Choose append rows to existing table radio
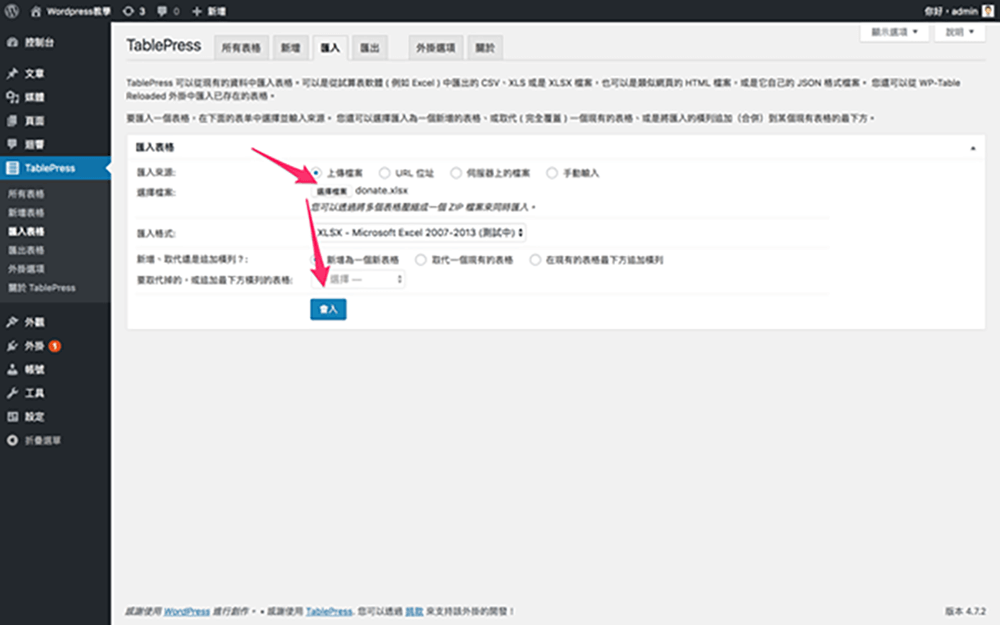Viewport: 1000px width, 625px height. (x=535, y=260)
